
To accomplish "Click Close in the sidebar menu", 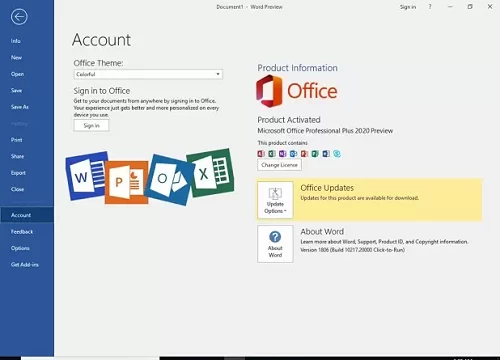I will [x=17, y=189].
